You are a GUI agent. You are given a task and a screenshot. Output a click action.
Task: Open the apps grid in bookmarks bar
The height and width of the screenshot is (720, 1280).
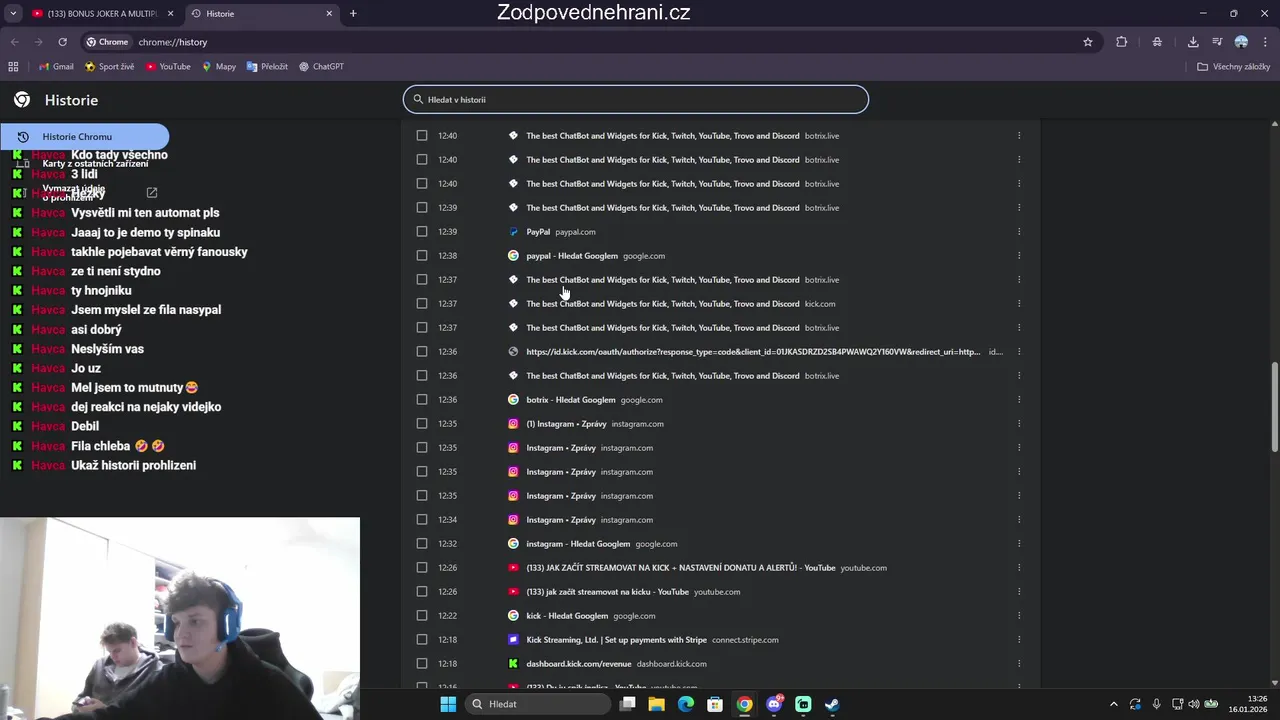pos(13,67)
